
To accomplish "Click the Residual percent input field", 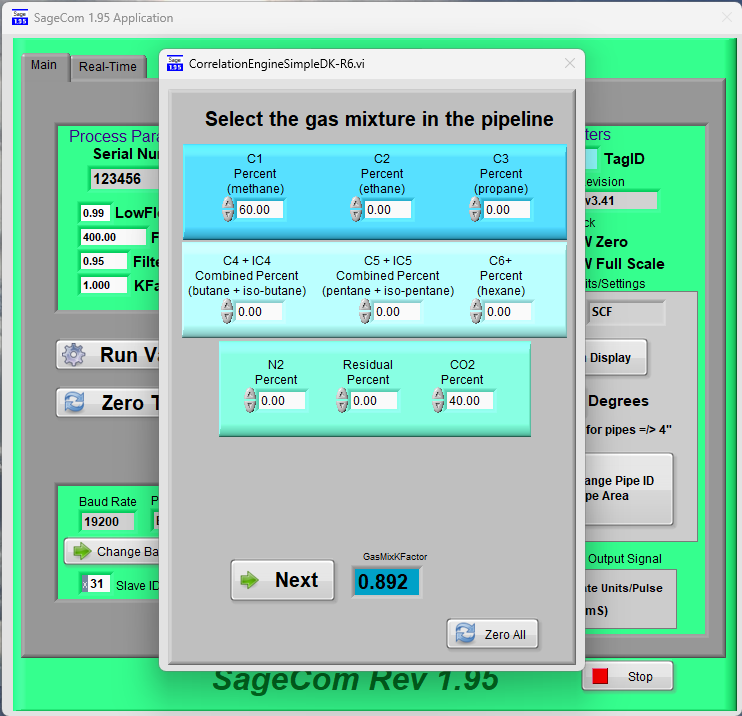I will coord(374,401).
